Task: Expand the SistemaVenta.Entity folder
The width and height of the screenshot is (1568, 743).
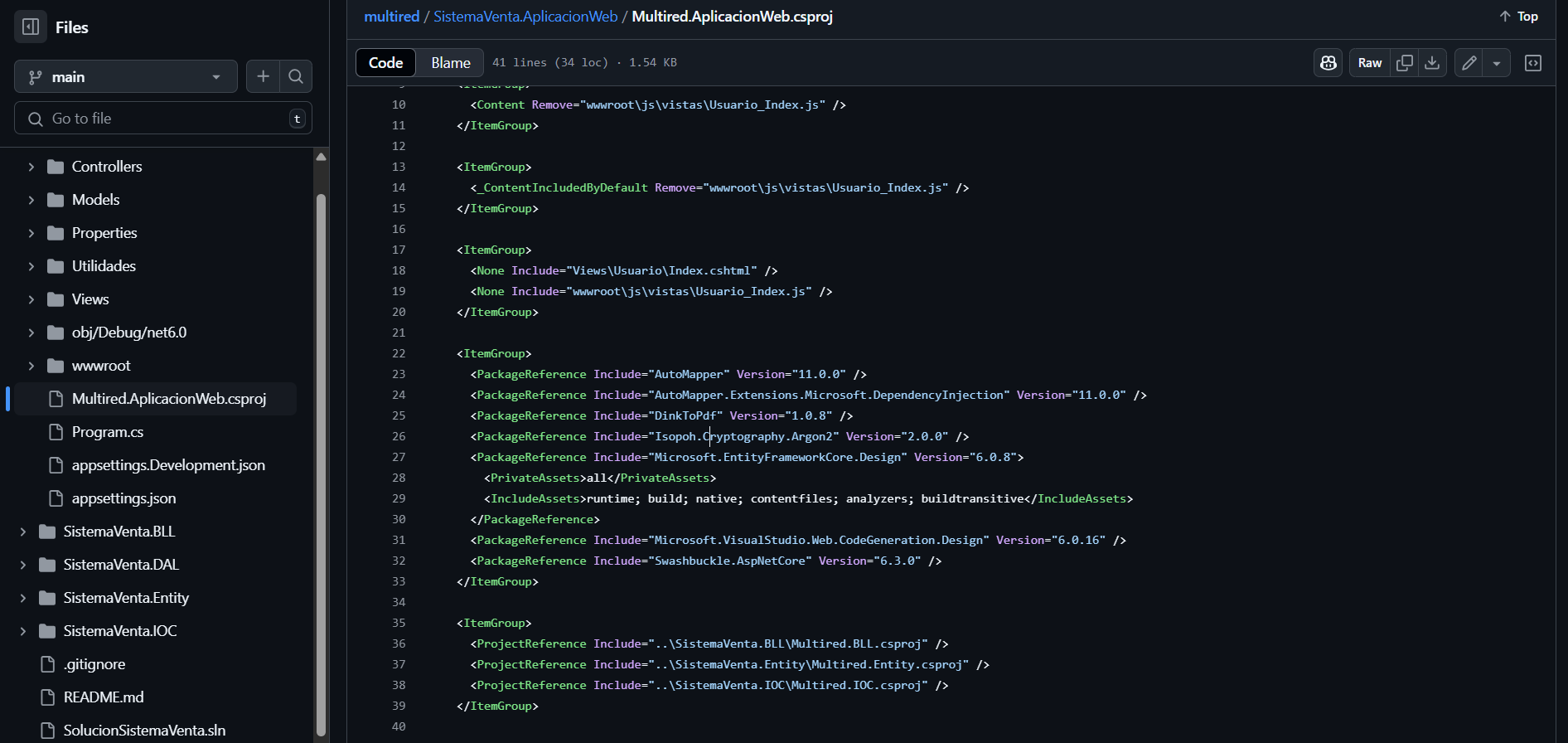Action: [x=23, y=598]
